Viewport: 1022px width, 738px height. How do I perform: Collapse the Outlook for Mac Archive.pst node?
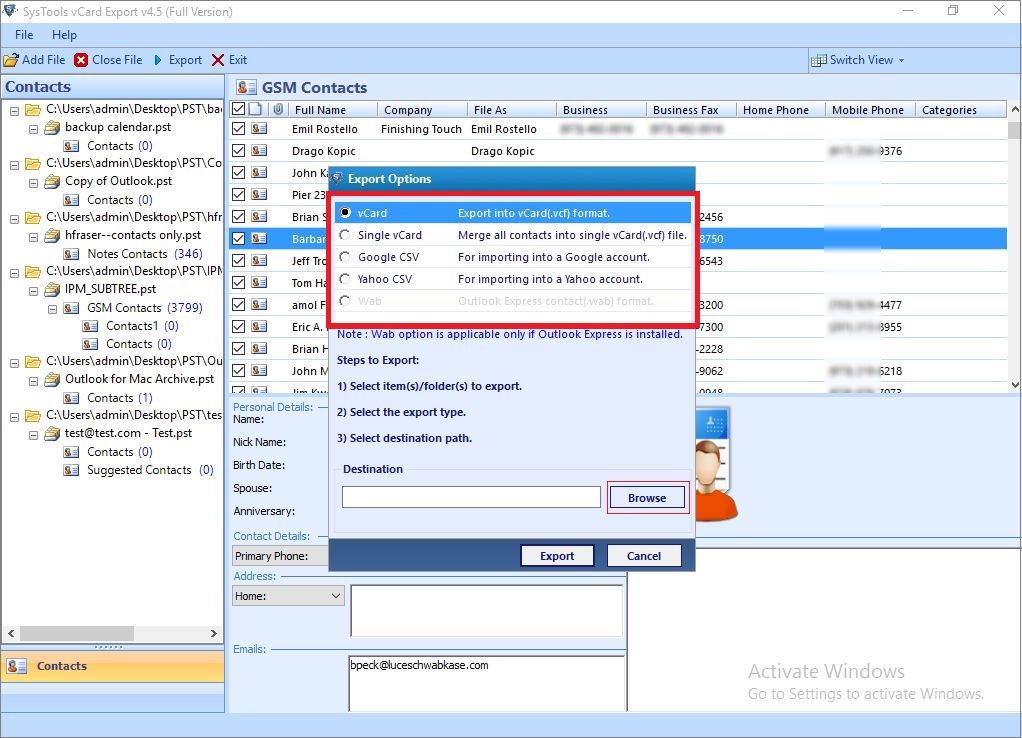33,381
